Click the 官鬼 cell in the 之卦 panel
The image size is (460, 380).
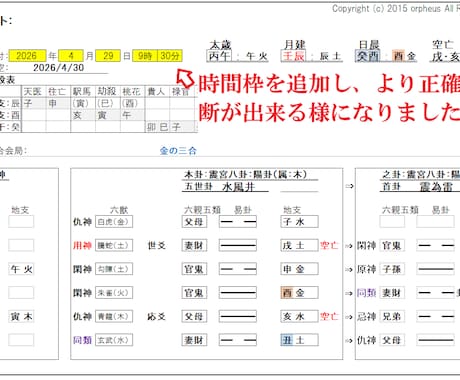[392, 246]
